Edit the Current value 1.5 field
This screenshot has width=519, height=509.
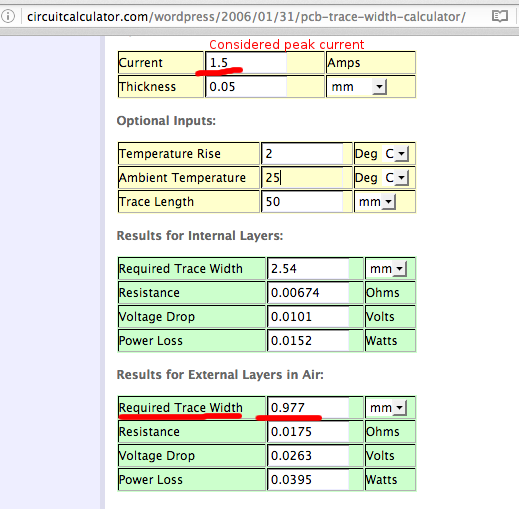(x=246, y=62)
